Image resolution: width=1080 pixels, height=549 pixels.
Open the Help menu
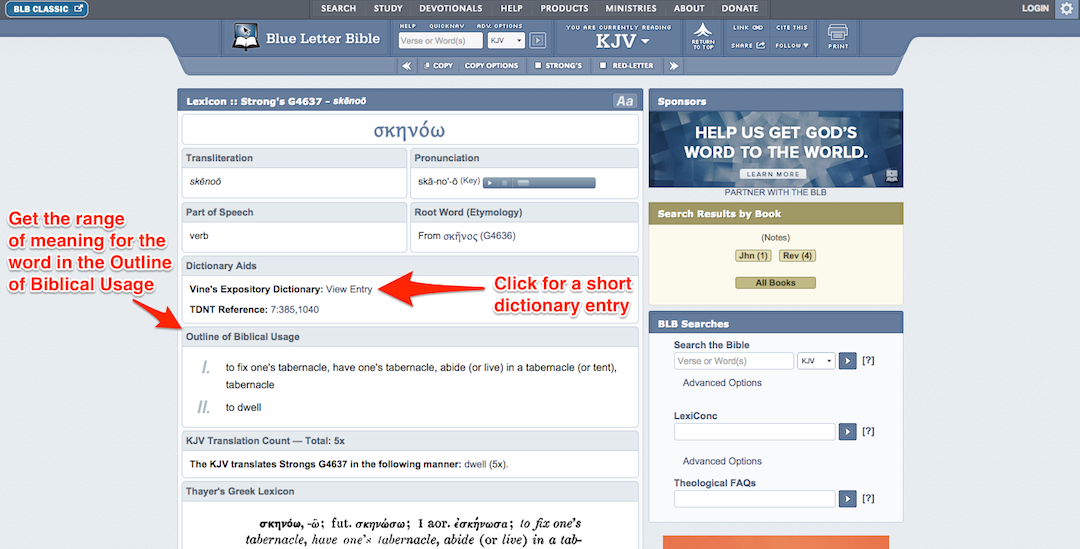pos(511,8)
